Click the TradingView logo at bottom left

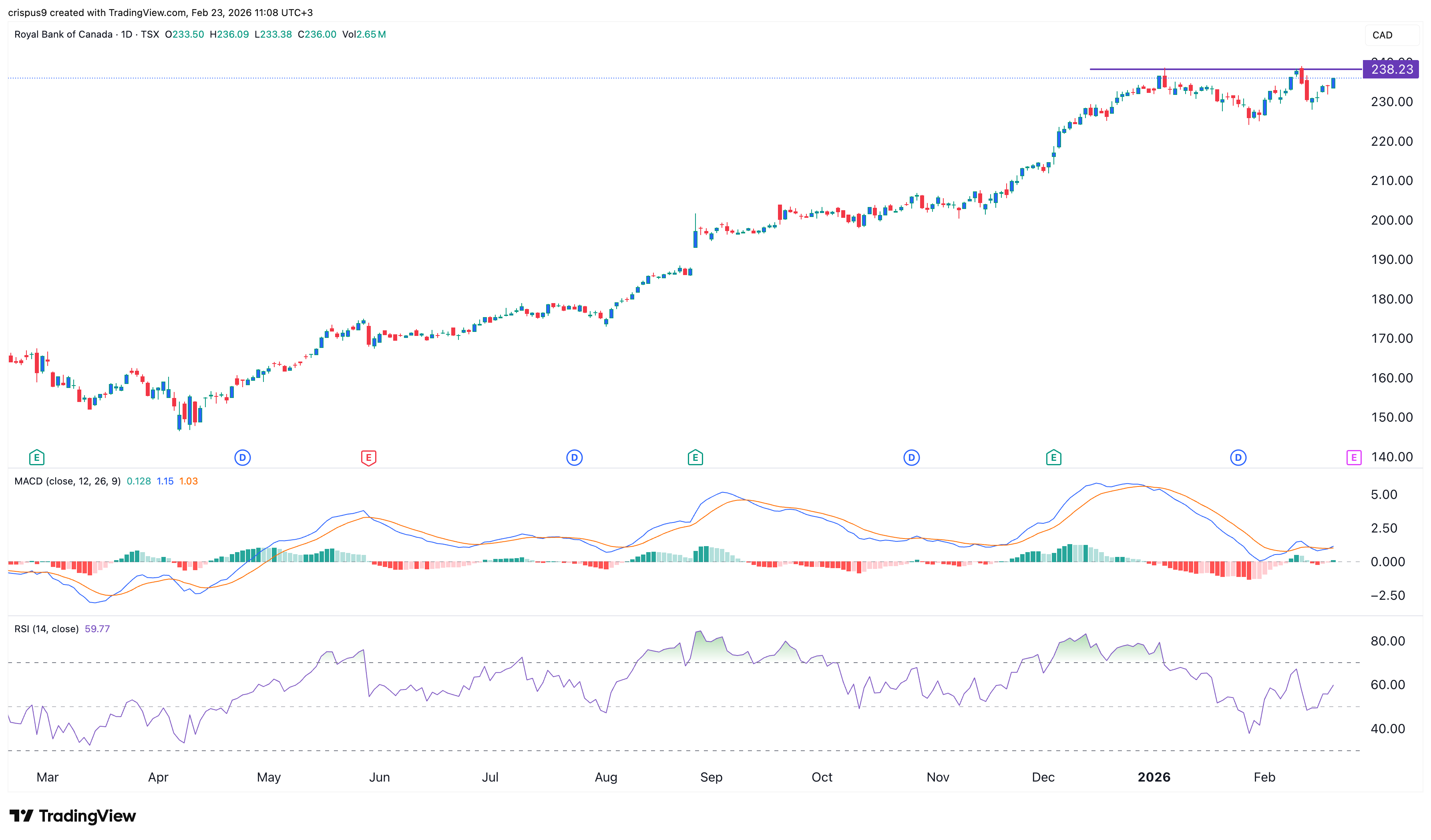tap(73, 816)
